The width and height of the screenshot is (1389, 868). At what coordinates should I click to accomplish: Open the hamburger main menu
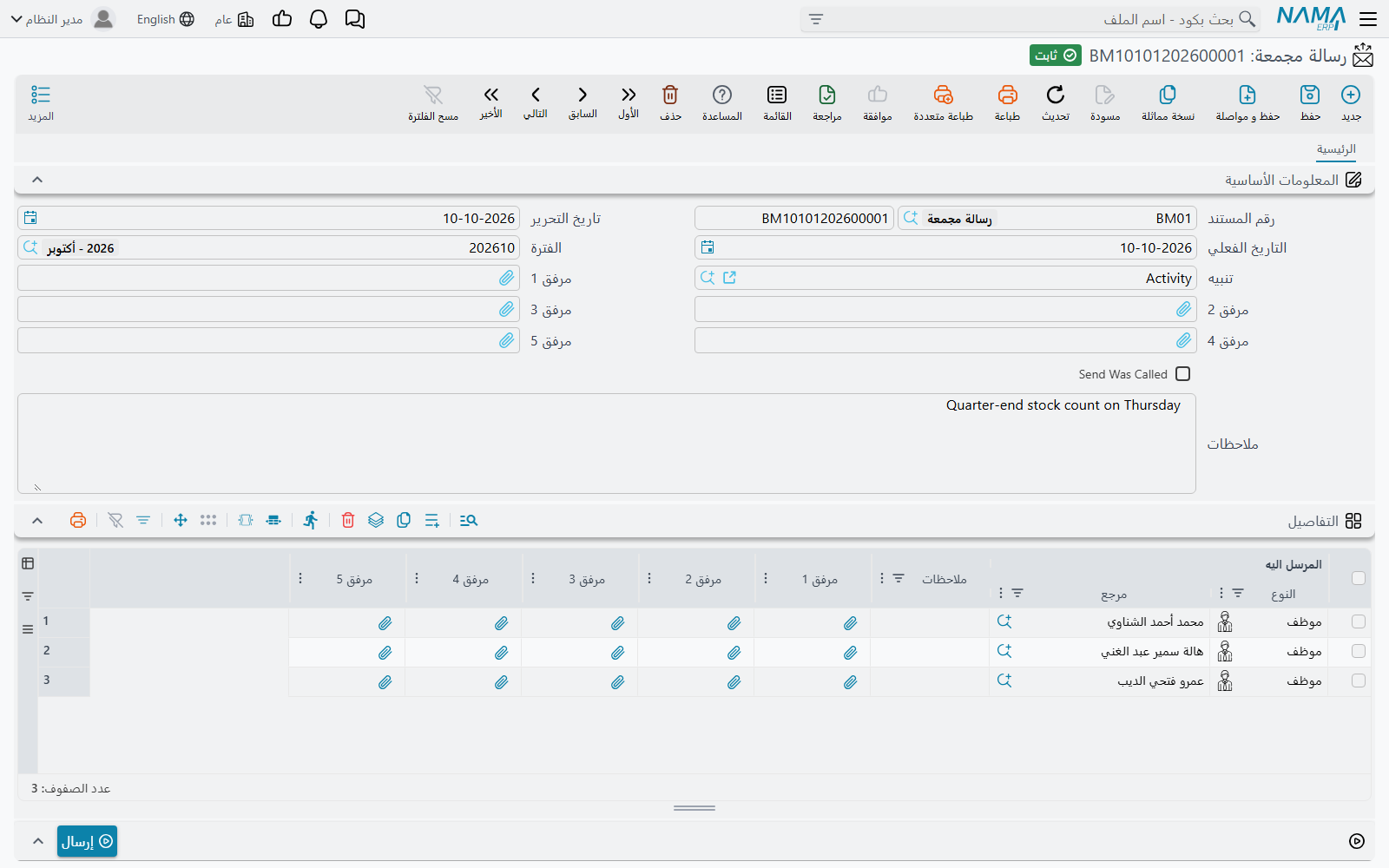point(1368,19)
